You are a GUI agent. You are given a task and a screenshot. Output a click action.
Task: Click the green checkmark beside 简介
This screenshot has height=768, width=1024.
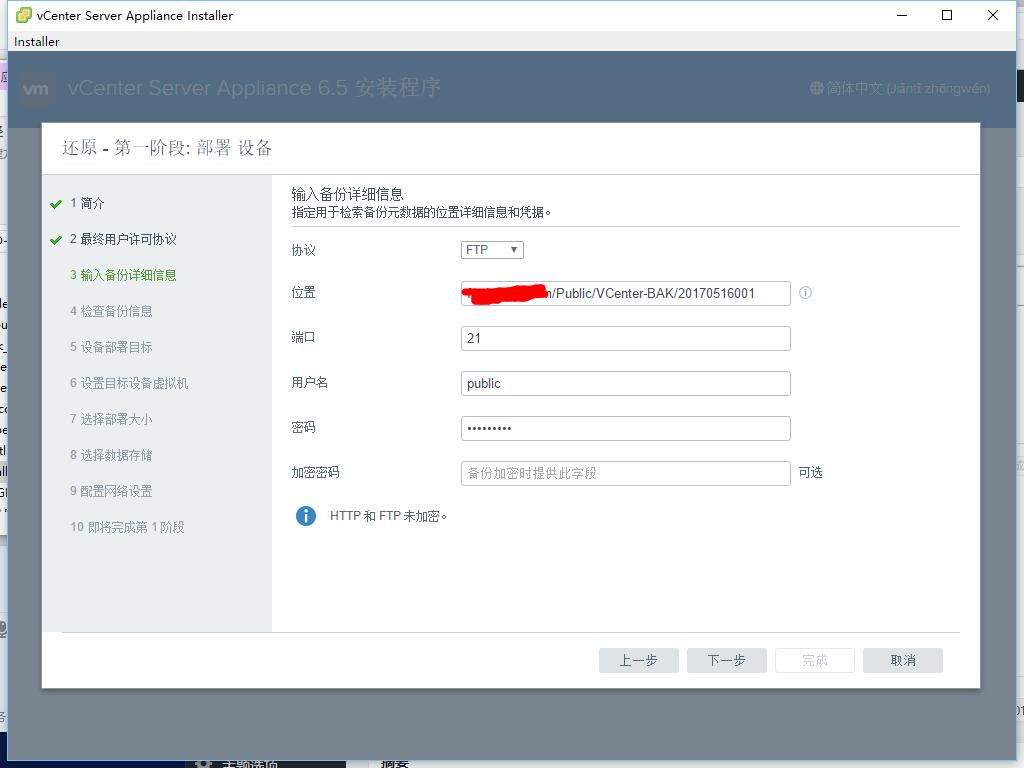point(56,204)
